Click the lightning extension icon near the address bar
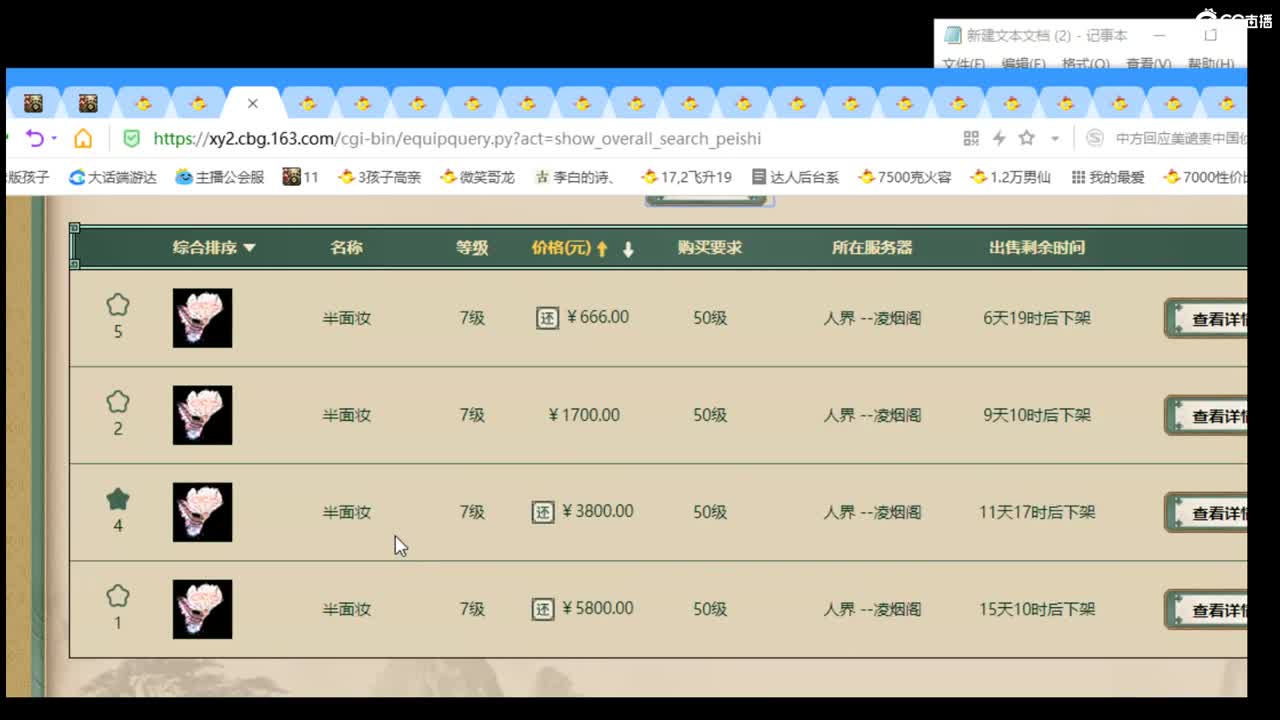This screenshot has width=1280, height=720. point(1000,138)
